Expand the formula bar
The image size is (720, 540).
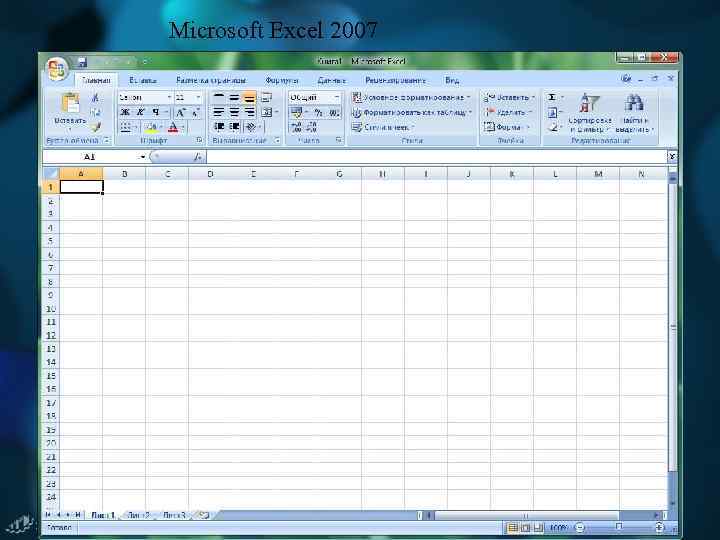[672, 157]
